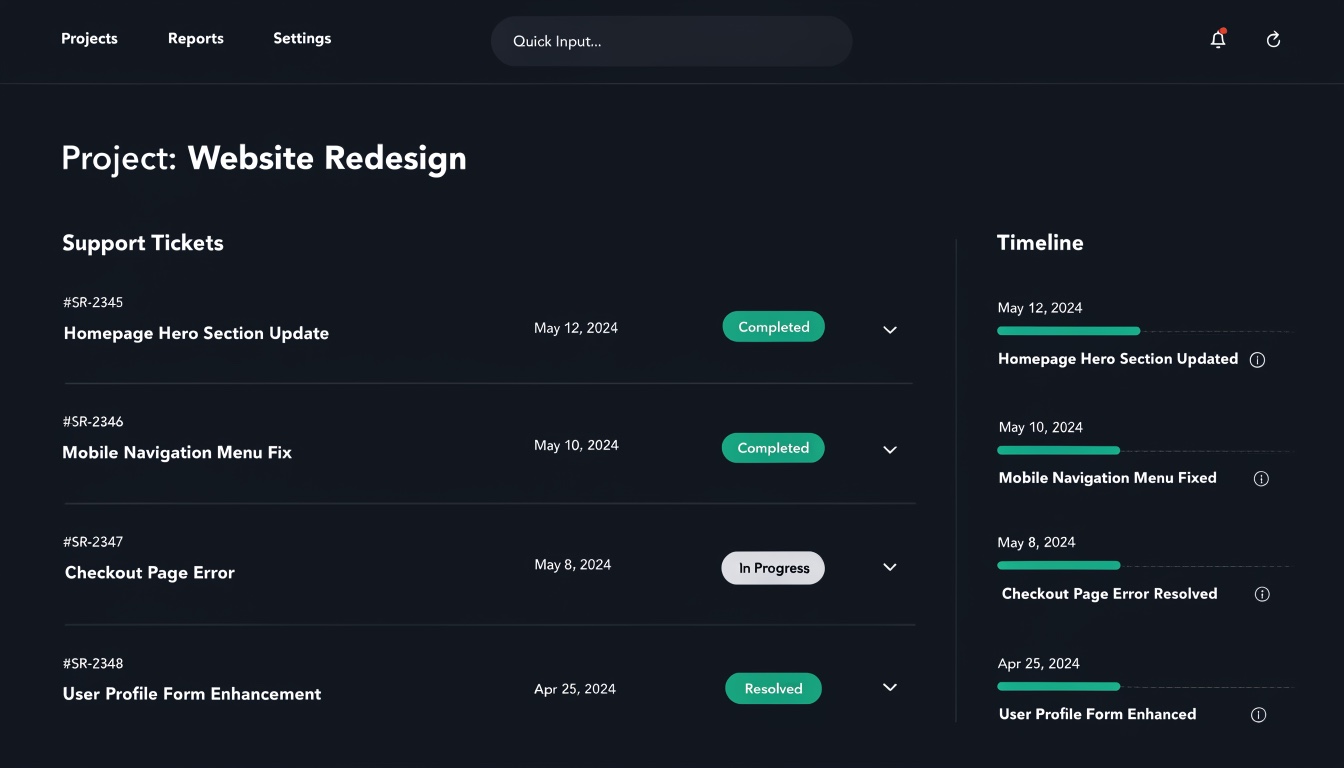Expand the User Profile Form Enhancement ticket
The image size is (1344, 768).
(890, 687)
